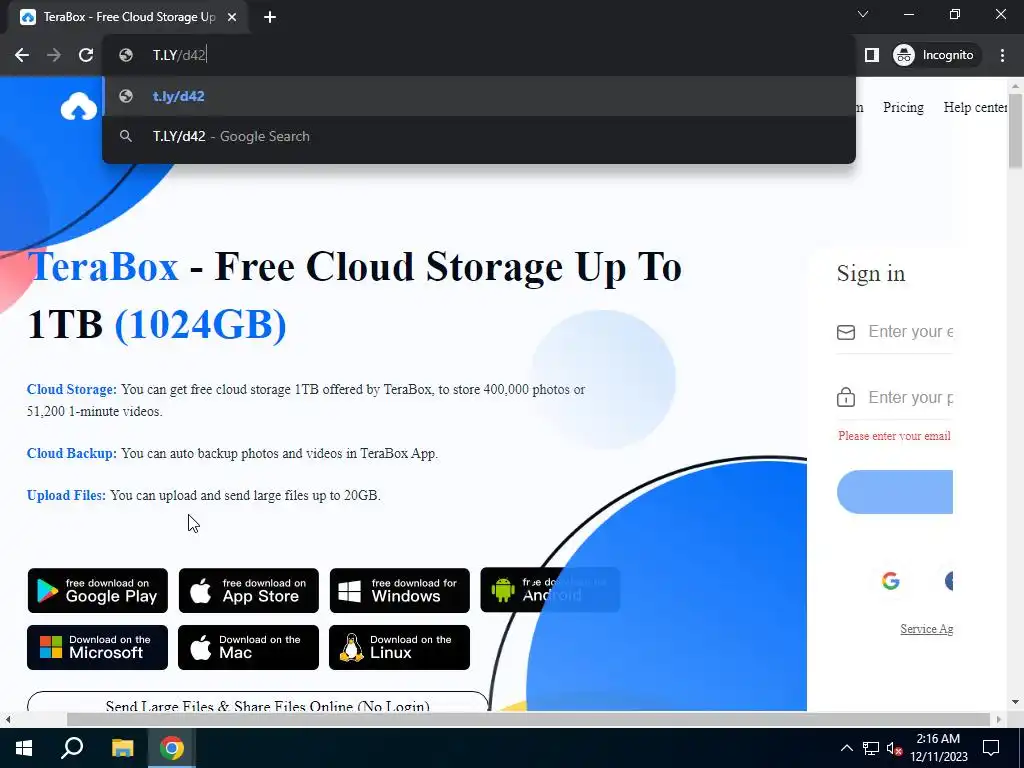This screenshot has height=768, width=1024.
Task: Sign in with the Google icon
Action: click(891, 581)
